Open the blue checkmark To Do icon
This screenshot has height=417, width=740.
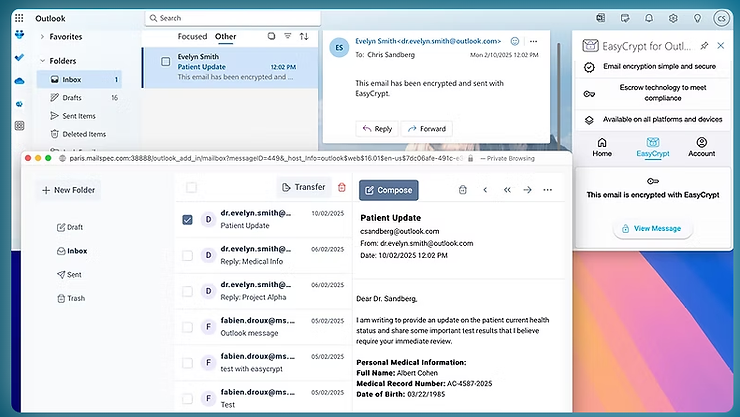[x=19, y=58]
